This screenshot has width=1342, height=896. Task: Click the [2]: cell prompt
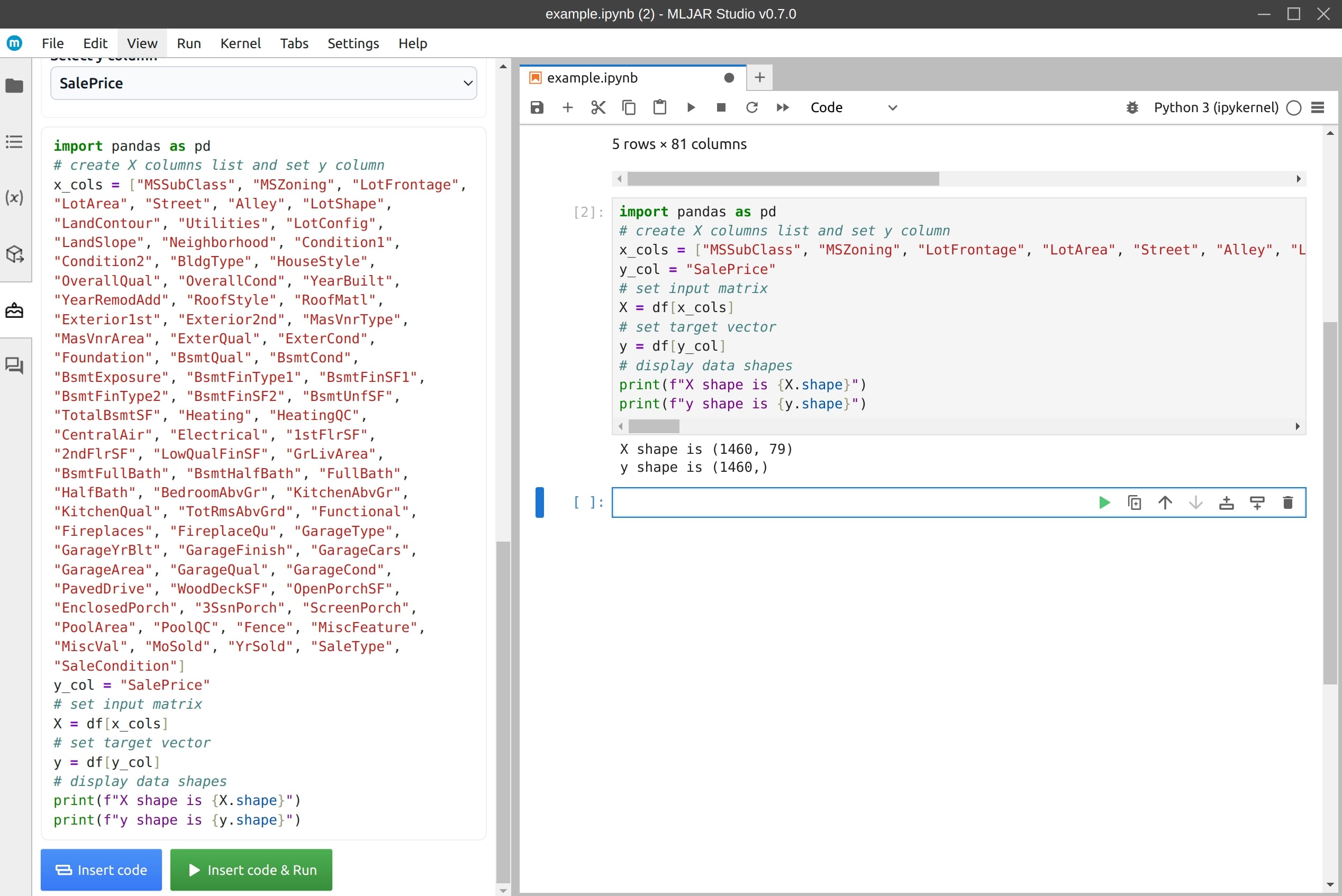[x=588, y=213]
